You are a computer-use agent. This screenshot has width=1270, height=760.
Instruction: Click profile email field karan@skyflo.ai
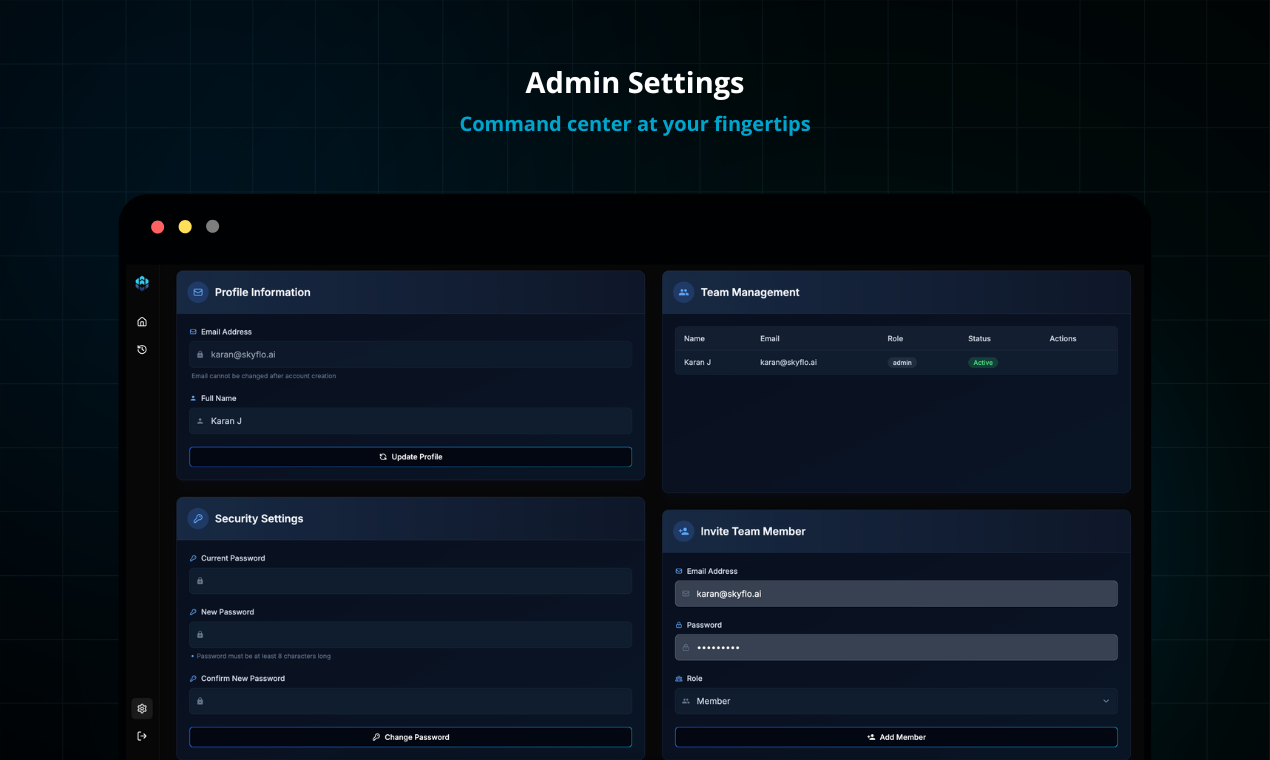(x=410, y=354)
